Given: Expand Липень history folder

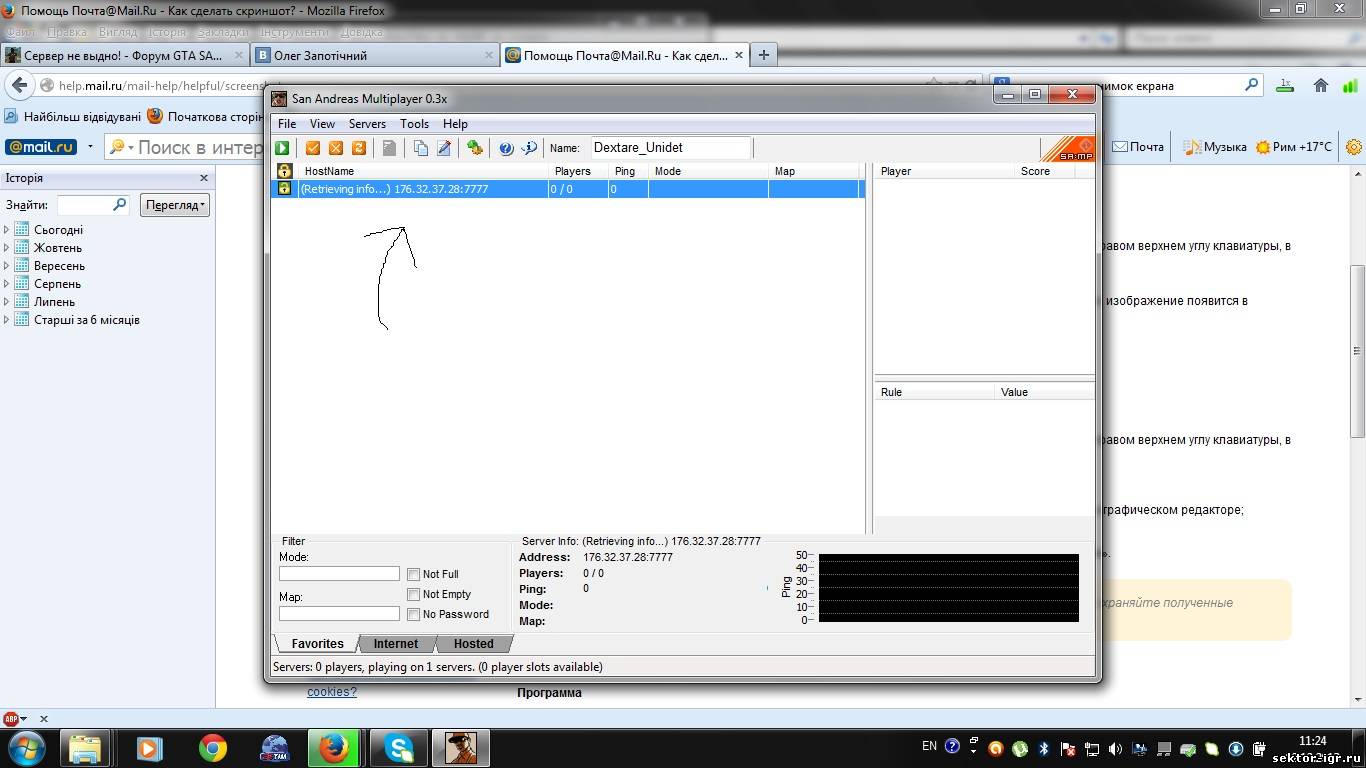Looking at the screenshot, I should (7, 302).
